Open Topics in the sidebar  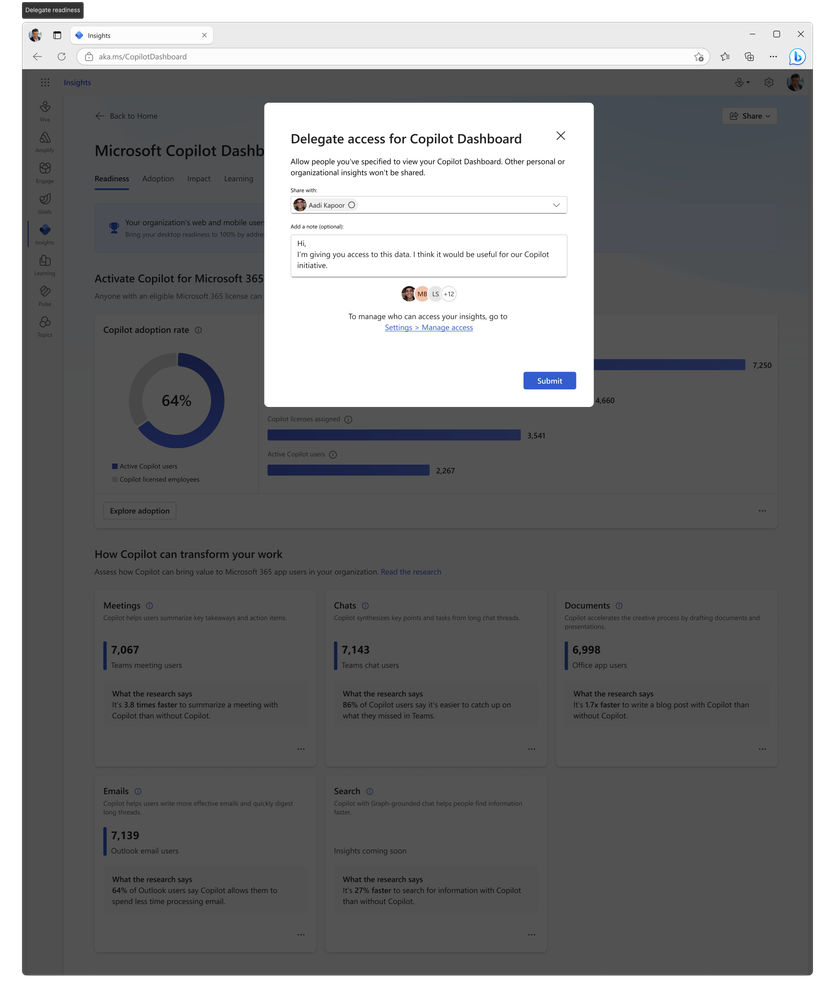[x=45, y=325]
